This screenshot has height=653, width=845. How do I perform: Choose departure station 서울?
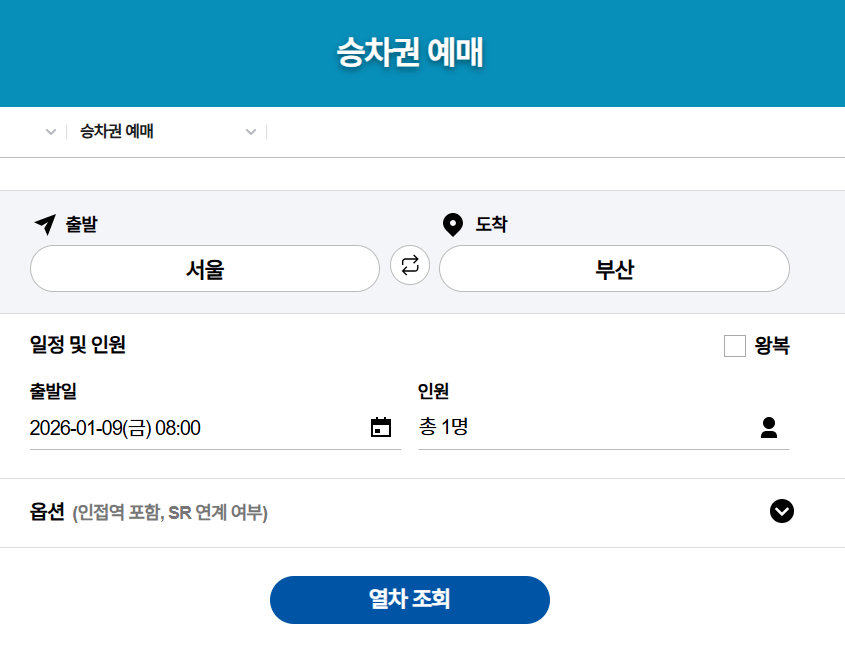click(x=205, y=269)
